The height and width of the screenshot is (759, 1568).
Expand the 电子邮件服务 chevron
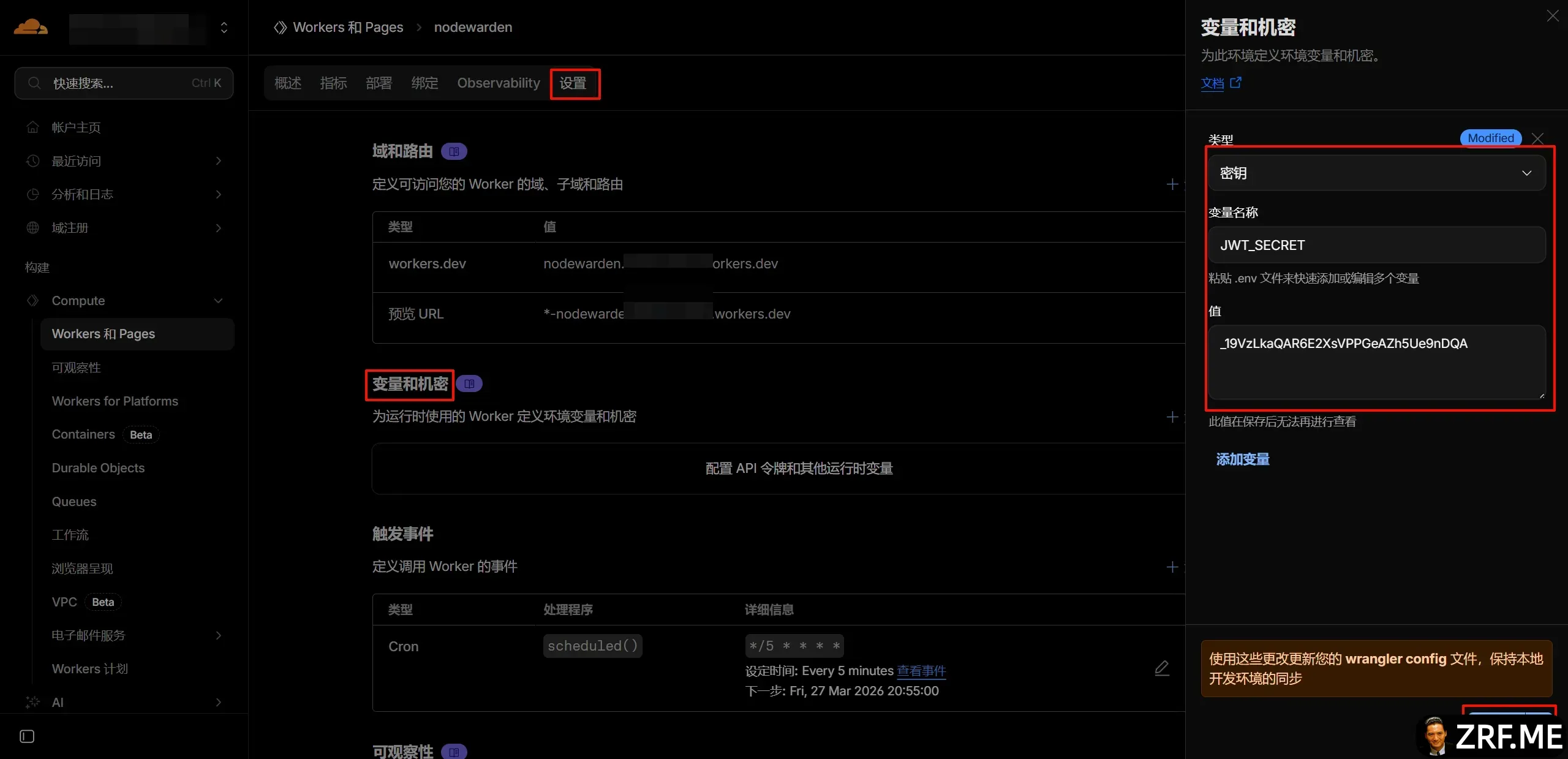[219, 635]
